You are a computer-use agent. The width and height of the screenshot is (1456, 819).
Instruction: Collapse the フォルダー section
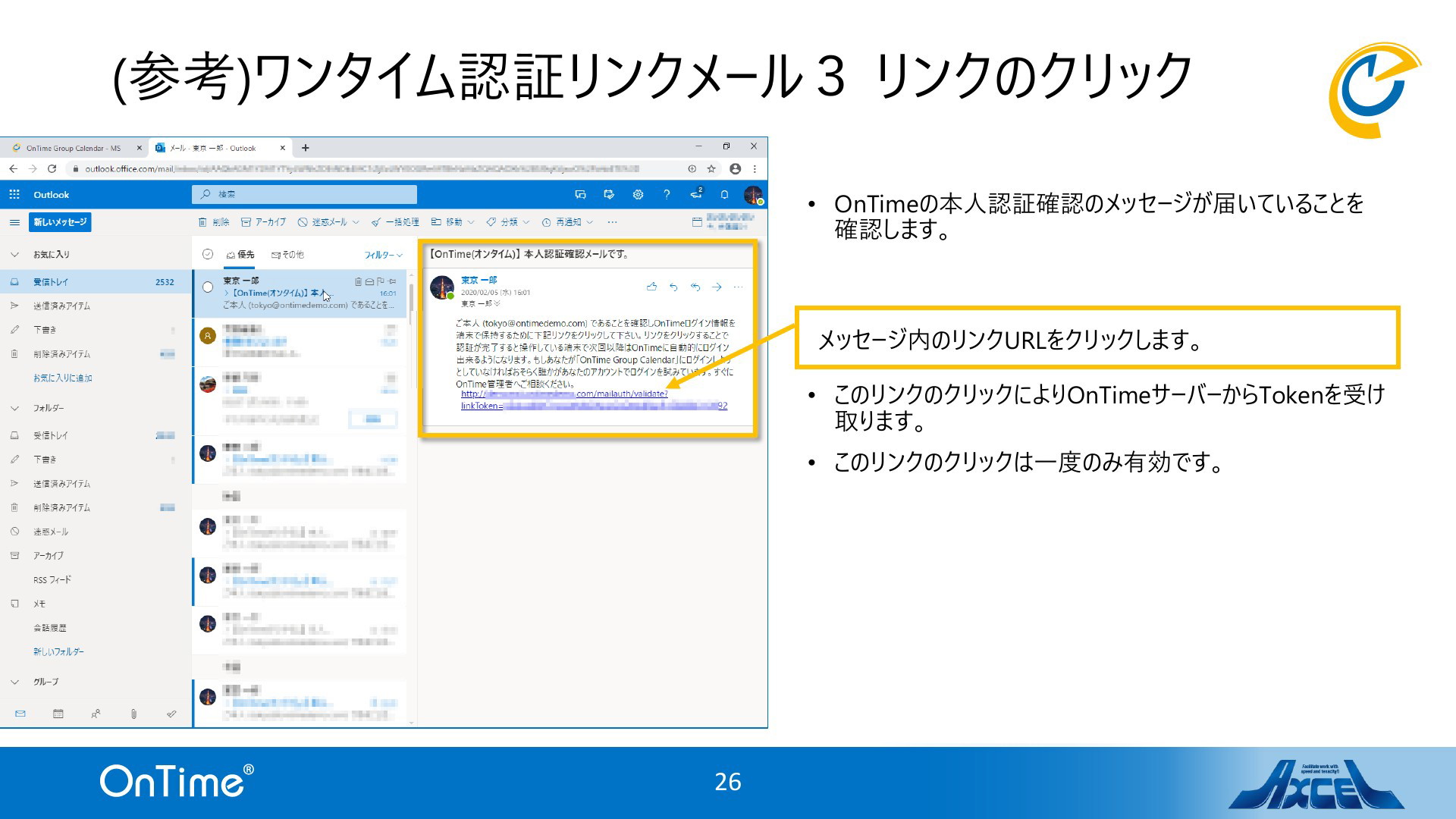tap(14, 408)
